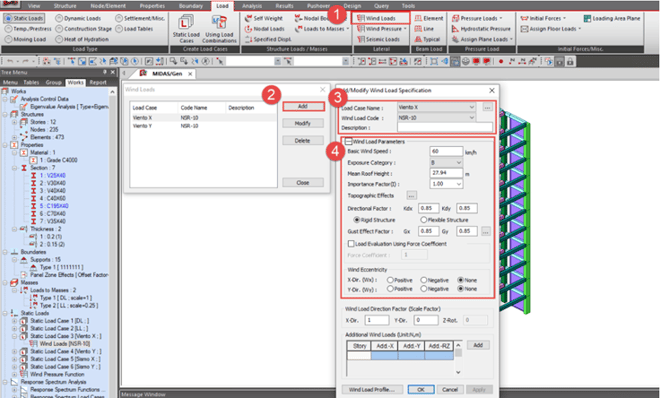660x398 pixels.
Task: Open Static Load Cases icon
Action: pyautogui.click(x=186, y=29)
